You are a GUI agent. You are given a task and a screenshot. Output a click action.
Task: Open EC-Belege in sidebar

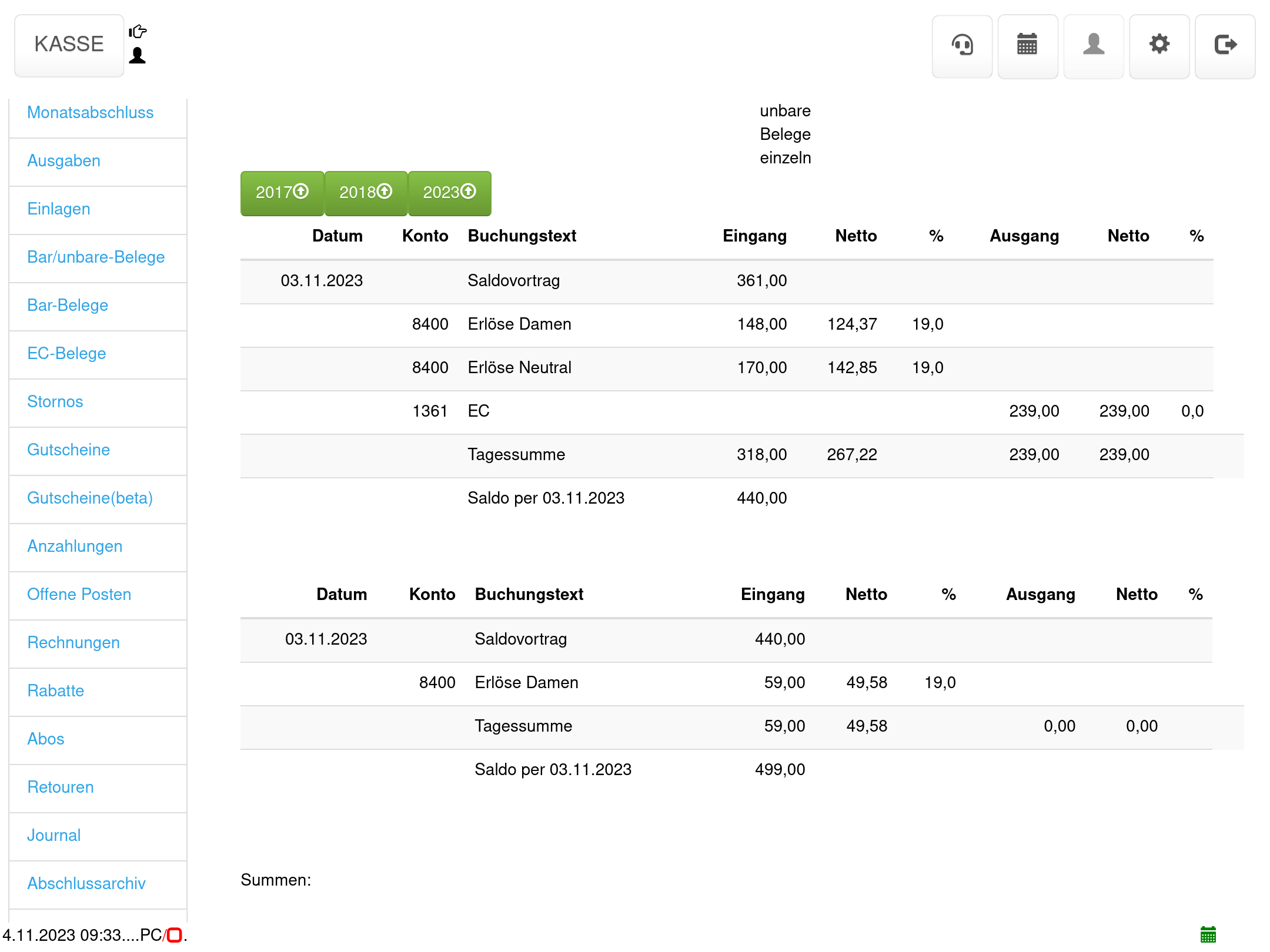coord(66,353)
